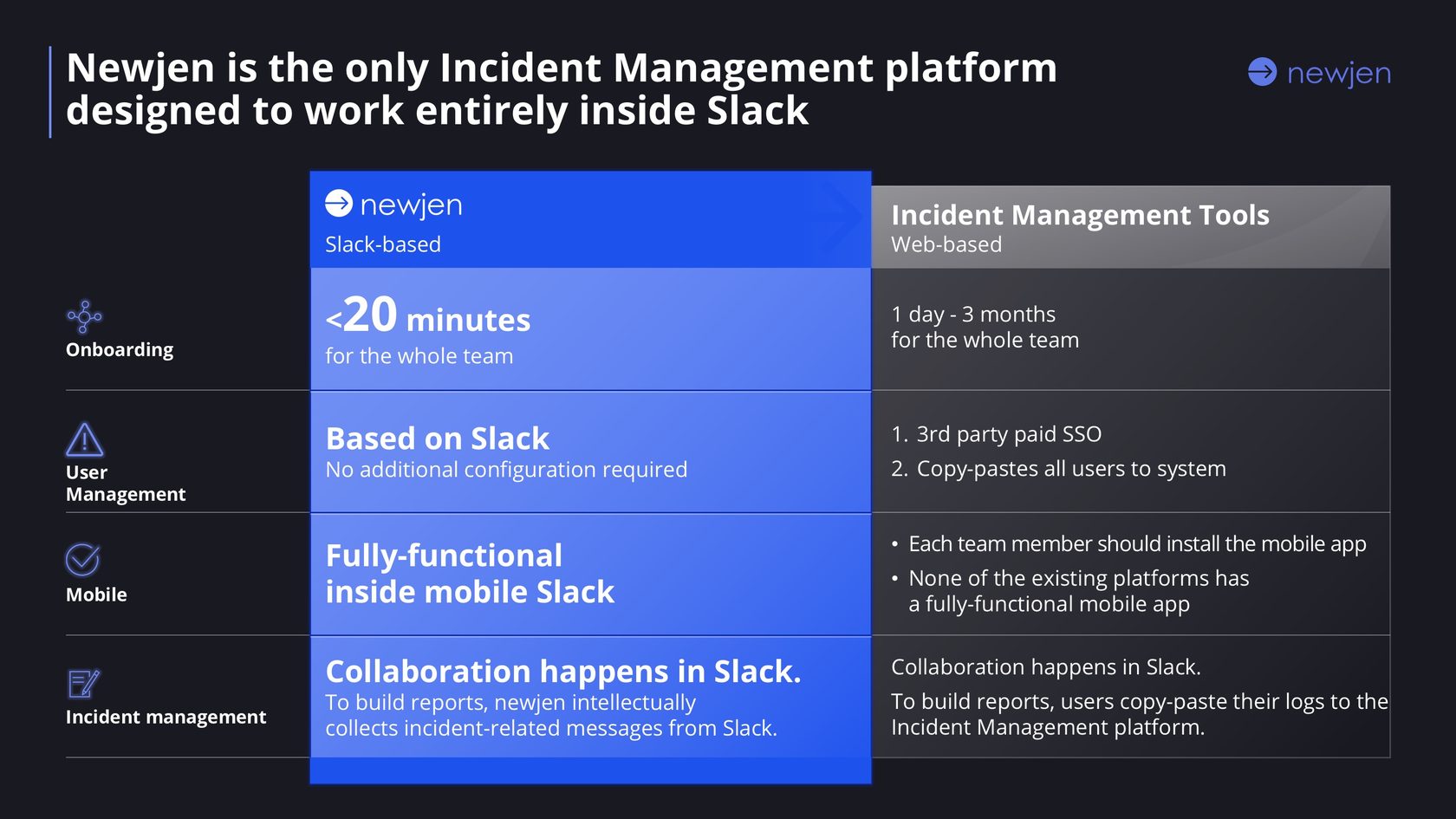This screenshot has height=819, width=1456.
Task: Click the '1 day - 3 months' text
Action: click(x=973, y=314)
